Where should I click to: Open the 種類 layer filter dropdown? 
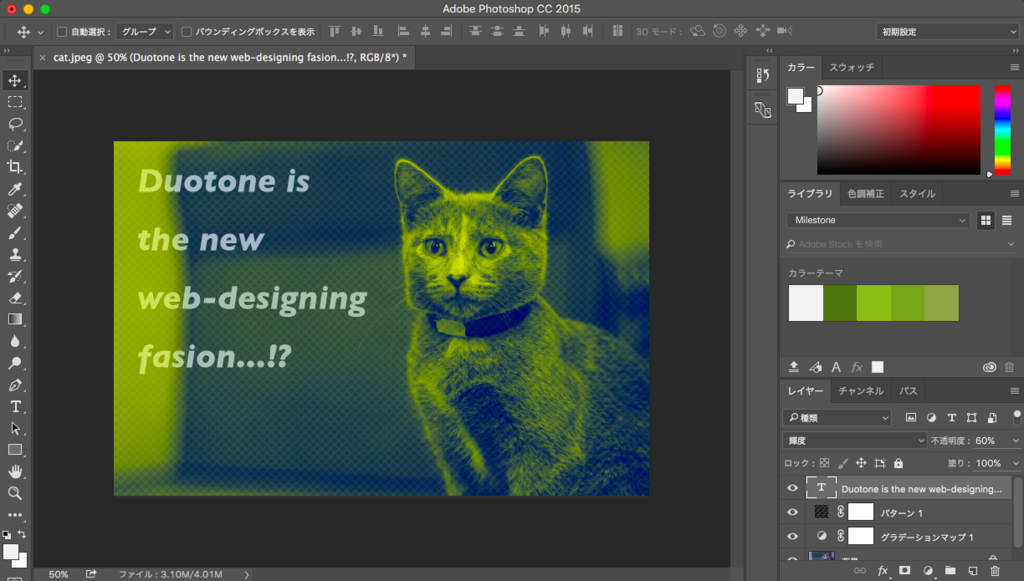click(837, 418)
